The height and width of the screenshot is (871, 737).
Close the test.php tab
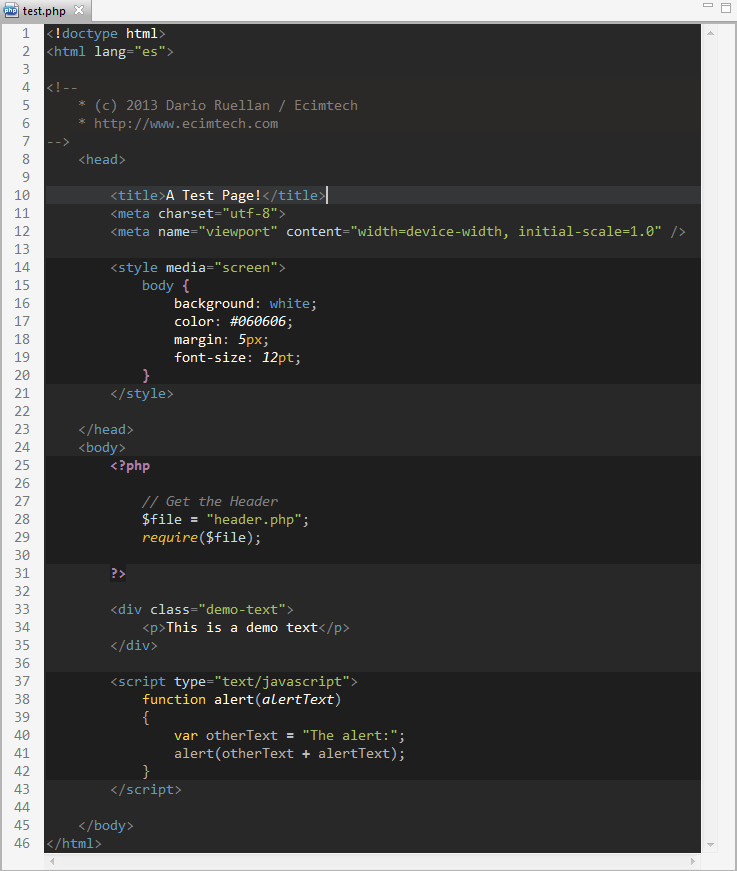pyautogui.click(x=79, y=10)
